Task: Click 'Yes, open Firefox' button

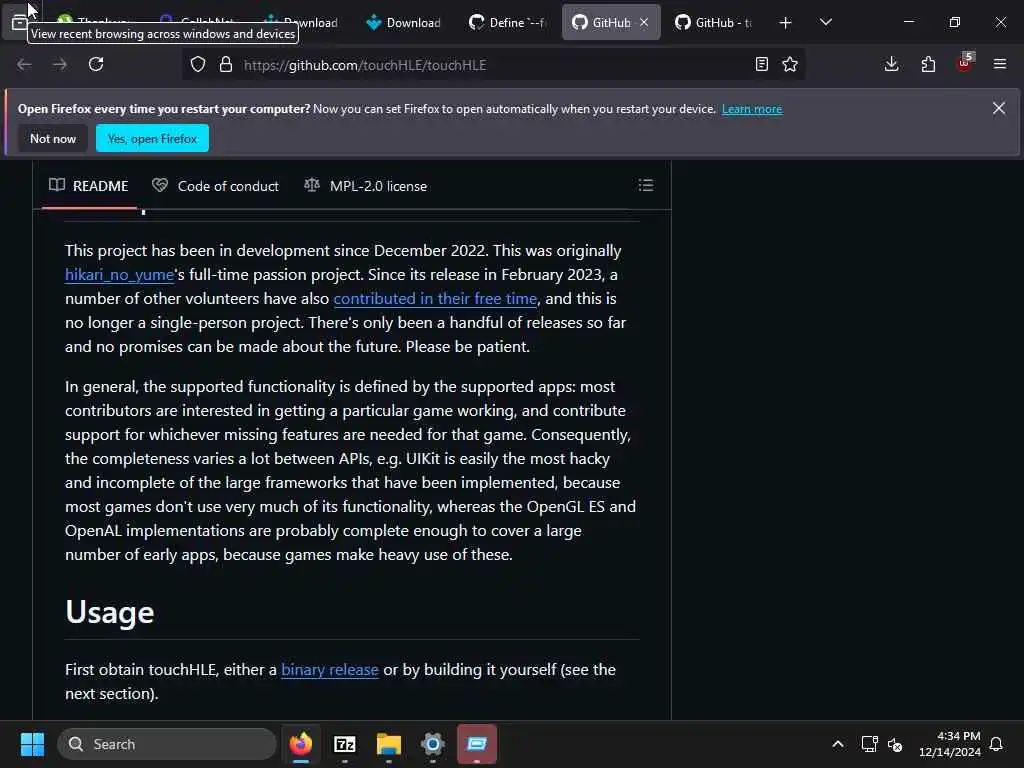Action: click(x=152, y=138)
